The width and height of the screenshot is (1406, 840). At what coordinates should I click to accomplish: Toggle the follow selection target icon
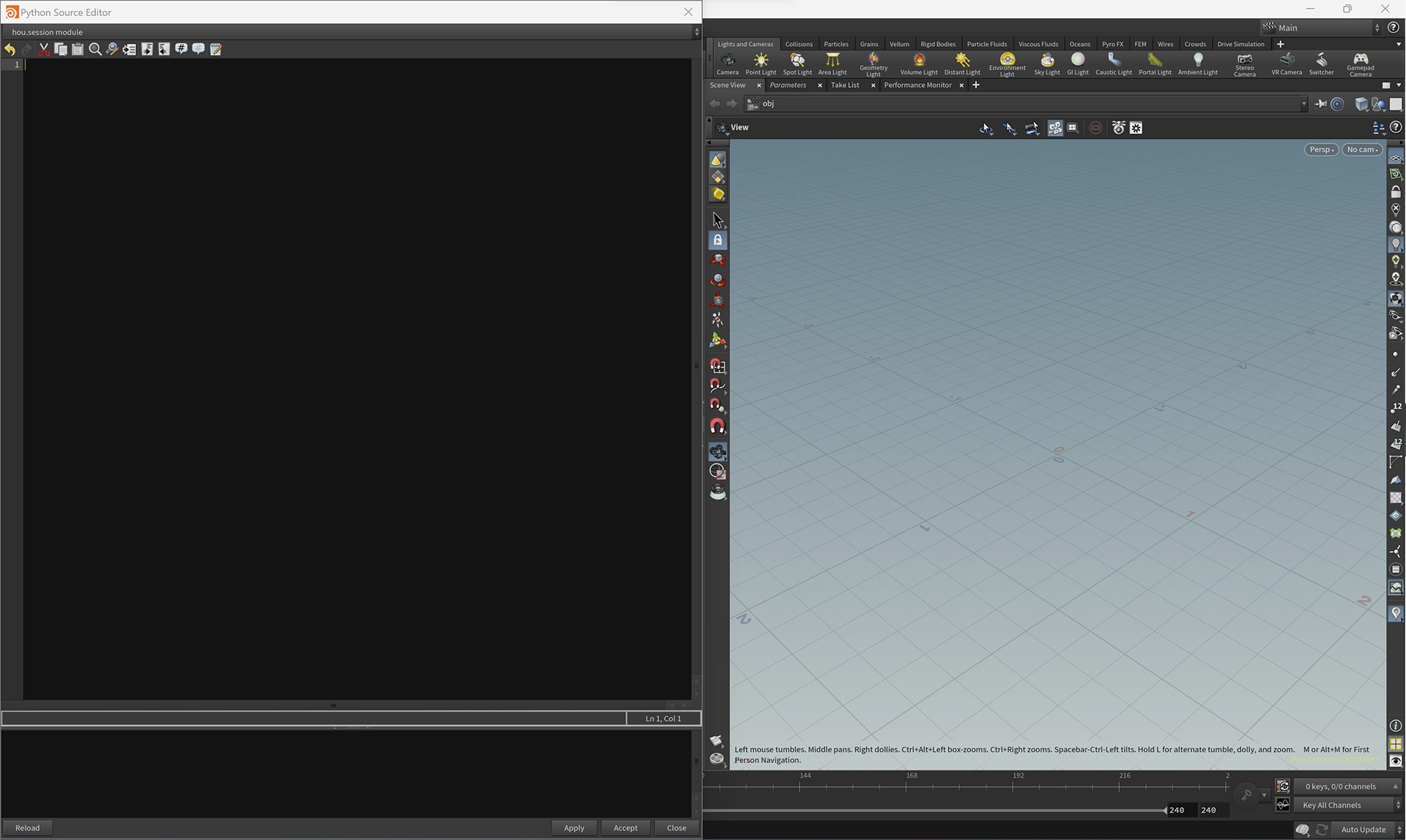(x=1338, y=104)
